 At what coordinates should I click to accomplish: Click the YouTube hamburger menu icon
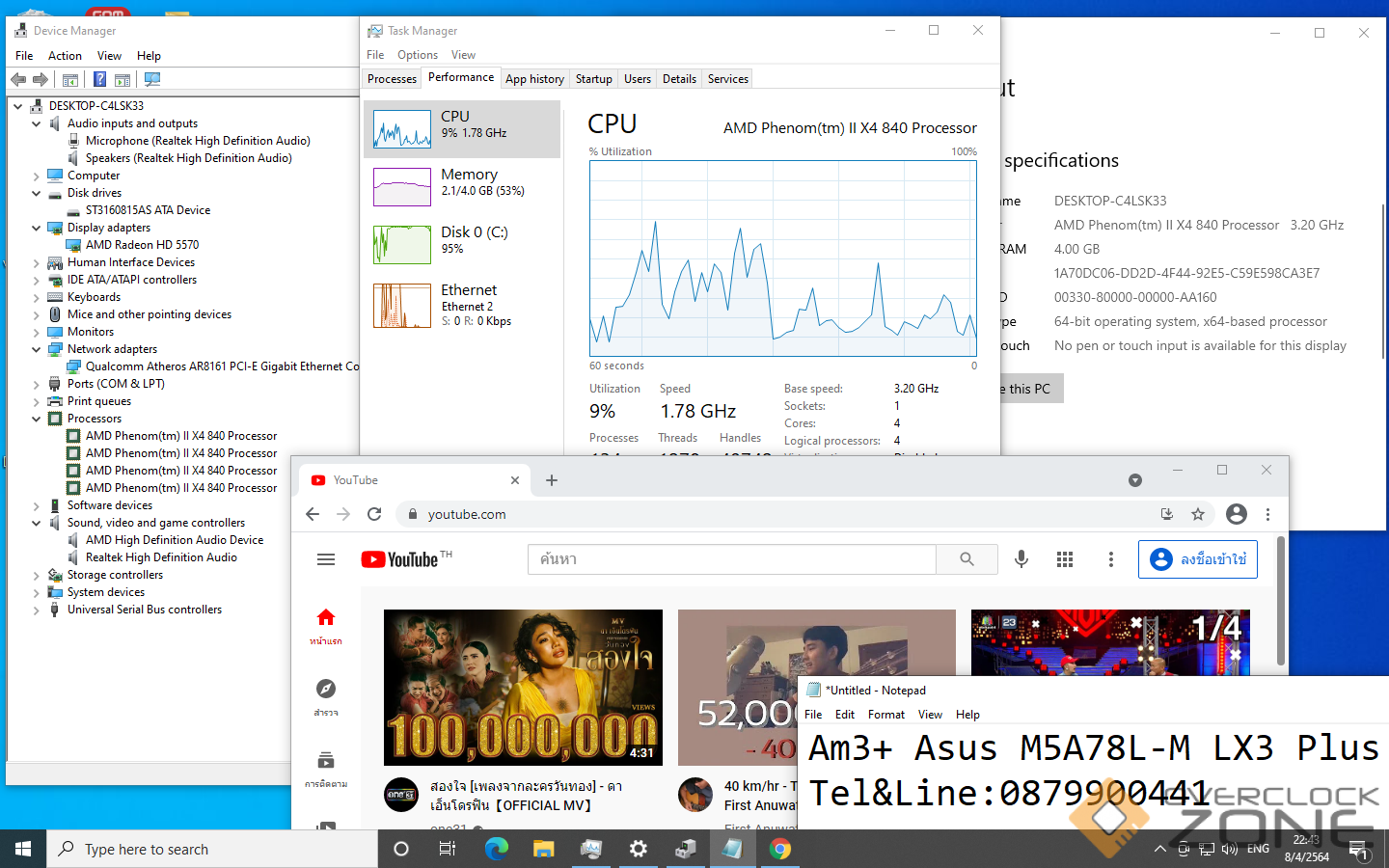pos(326,559)
